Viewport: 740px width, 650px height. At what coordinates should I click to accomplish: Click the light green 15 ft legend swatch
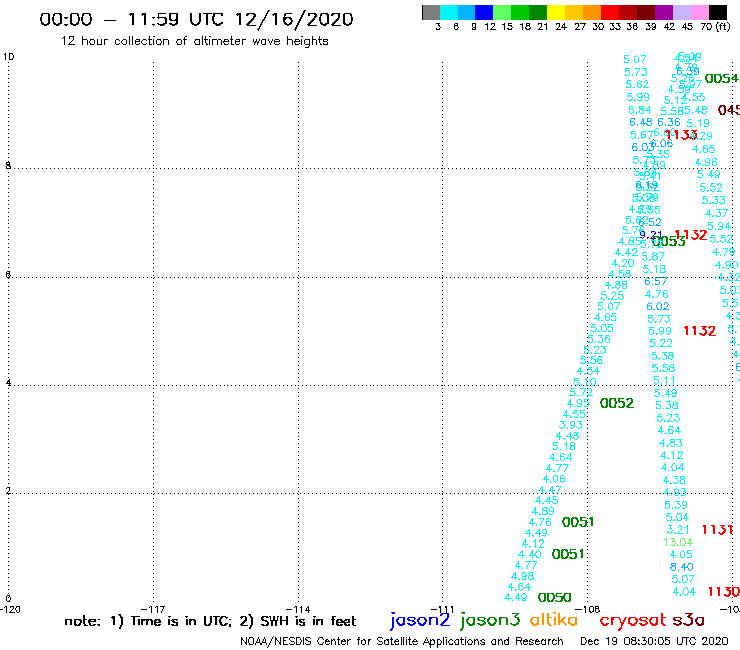tap(502, 12)
